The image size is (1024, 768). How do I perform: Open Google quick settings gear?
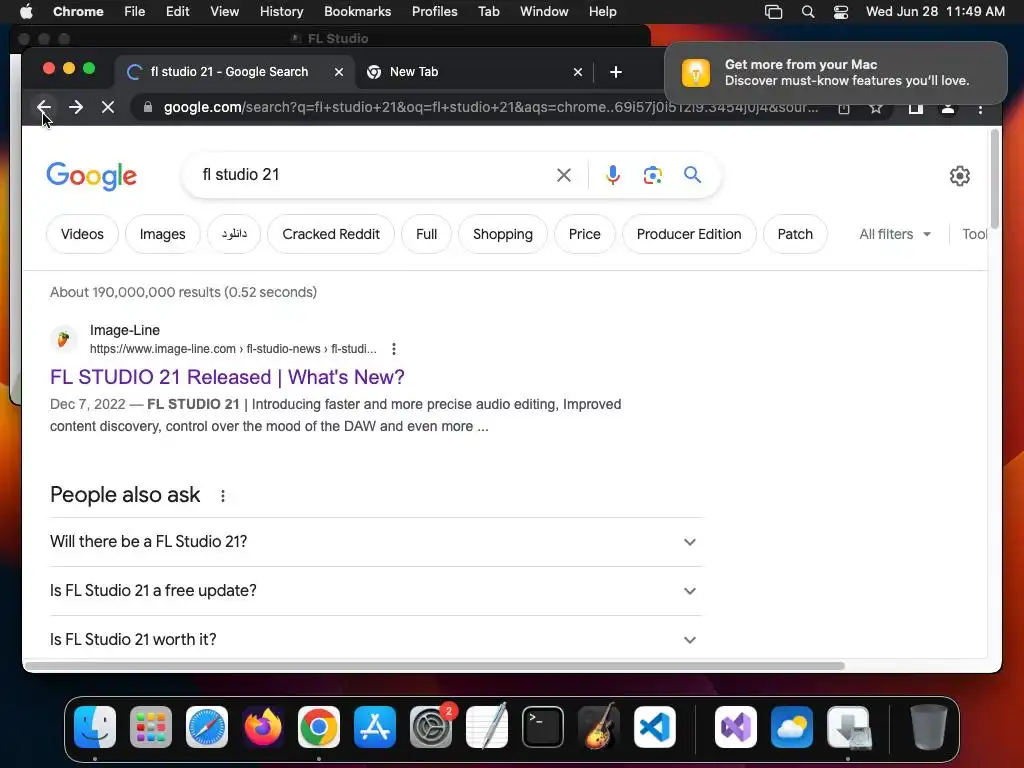[x=959, y=176]
